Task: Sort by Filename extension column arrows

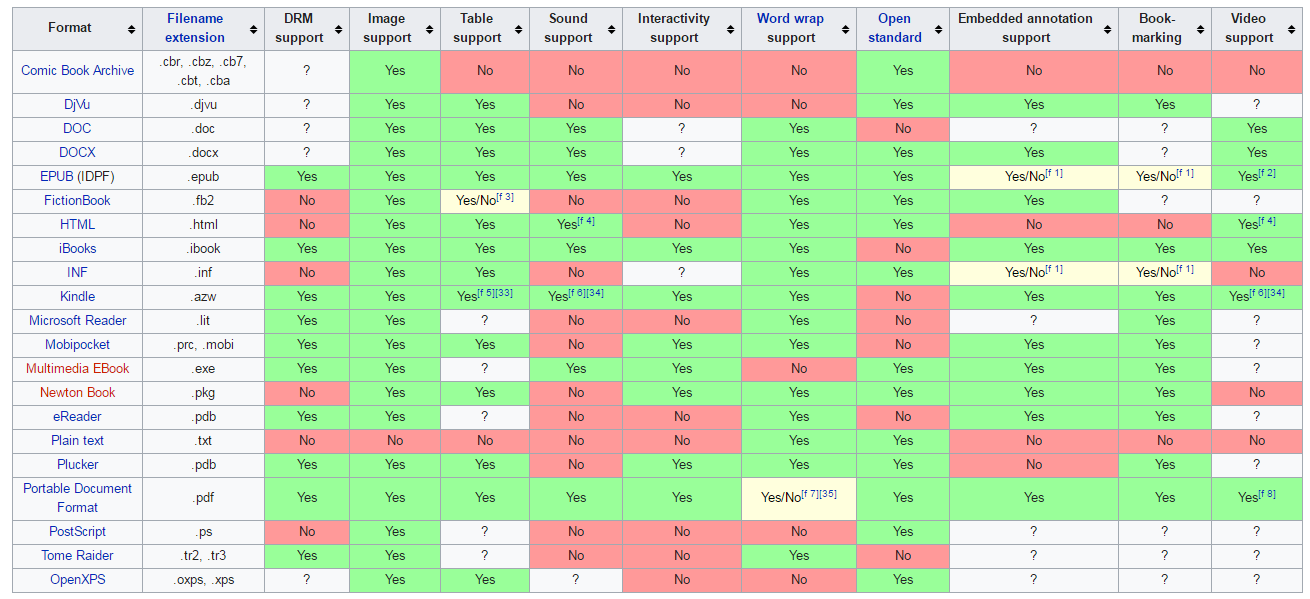Action: click(x=254, y=29)
